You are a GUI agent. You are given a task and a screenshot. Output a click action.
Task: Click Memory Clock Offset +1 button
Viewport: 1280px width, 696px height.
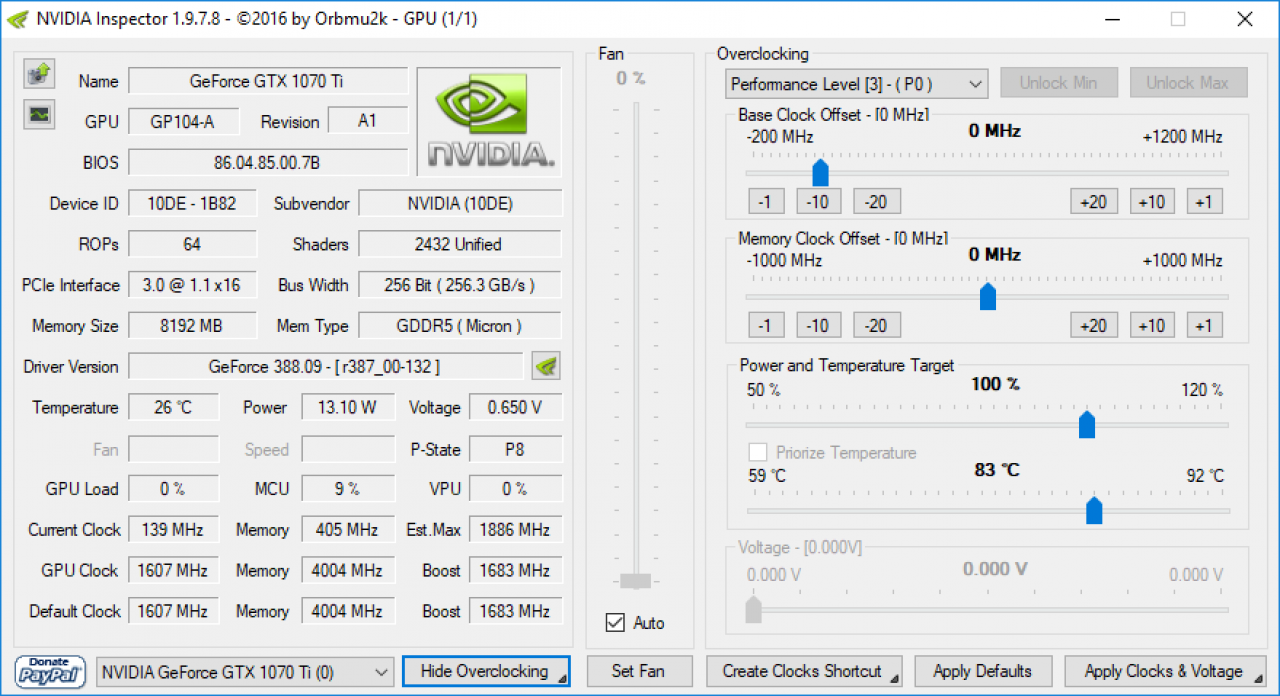point(1204,325)
